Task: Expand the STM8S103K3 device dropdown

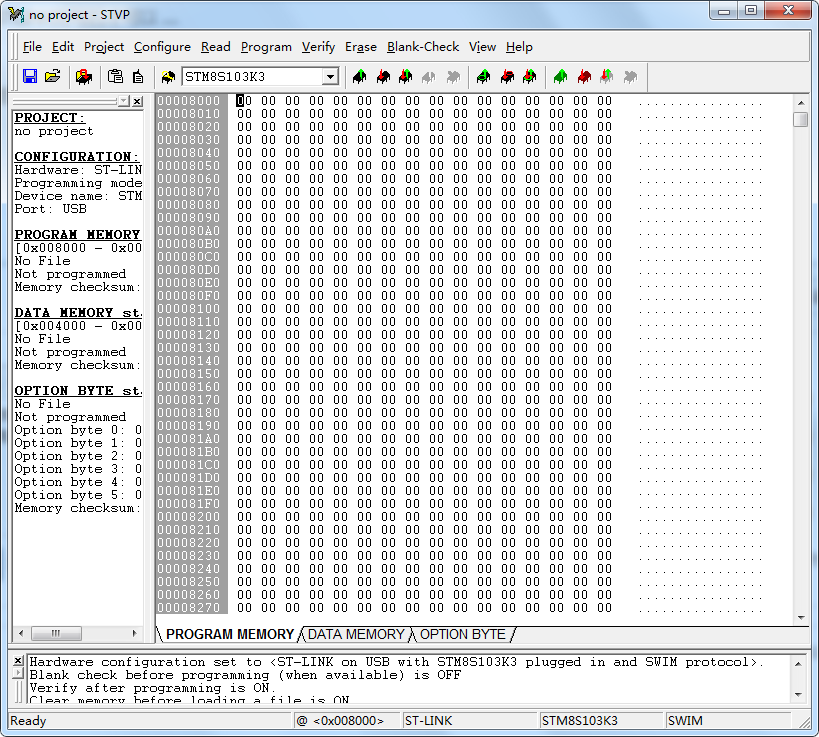Action: (330, 77)
